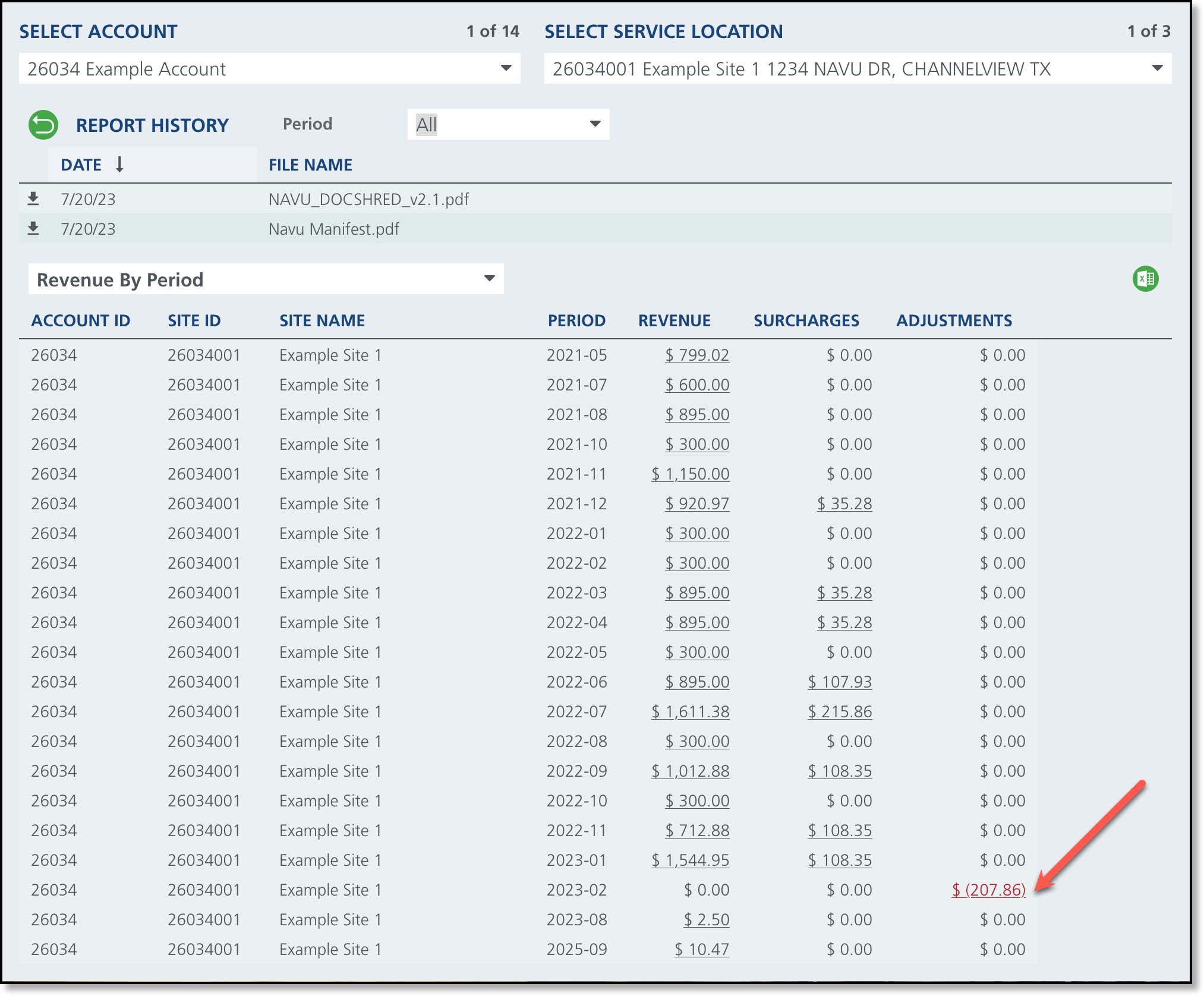1204x996 pixels.
Task: Change the Revenue By Period report selector
Action: point(488,279)
